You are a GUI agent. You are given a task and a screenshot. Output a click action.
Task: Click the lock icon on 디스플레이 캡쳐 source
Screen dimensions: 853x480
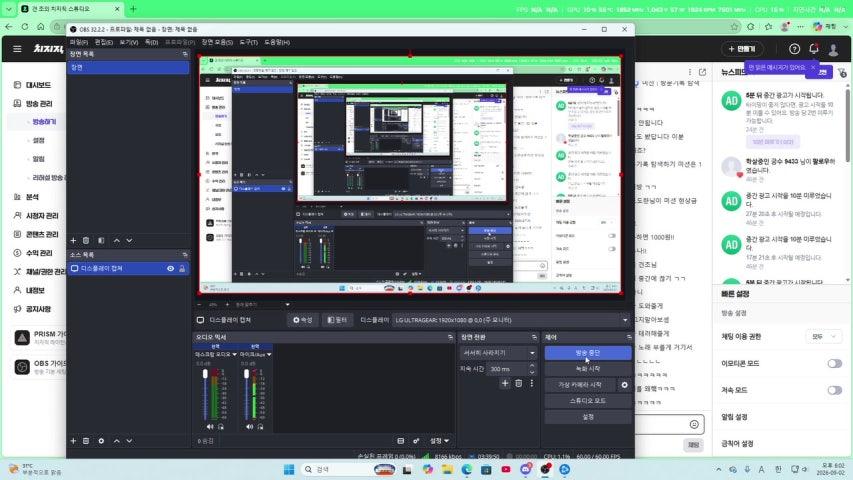tap(182, 268)
